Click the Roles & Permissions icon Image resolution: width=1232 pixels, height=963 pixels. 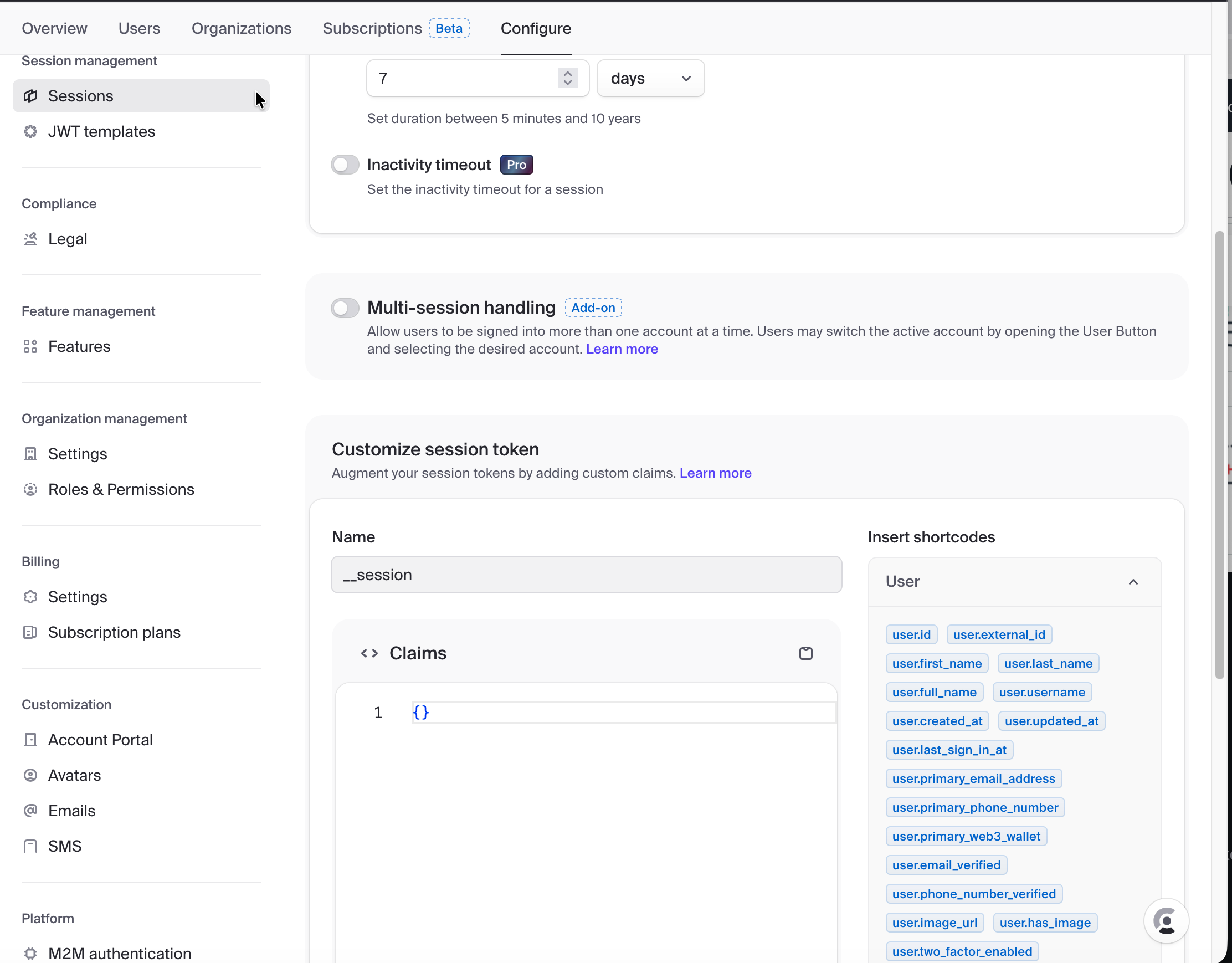point(30,489)
